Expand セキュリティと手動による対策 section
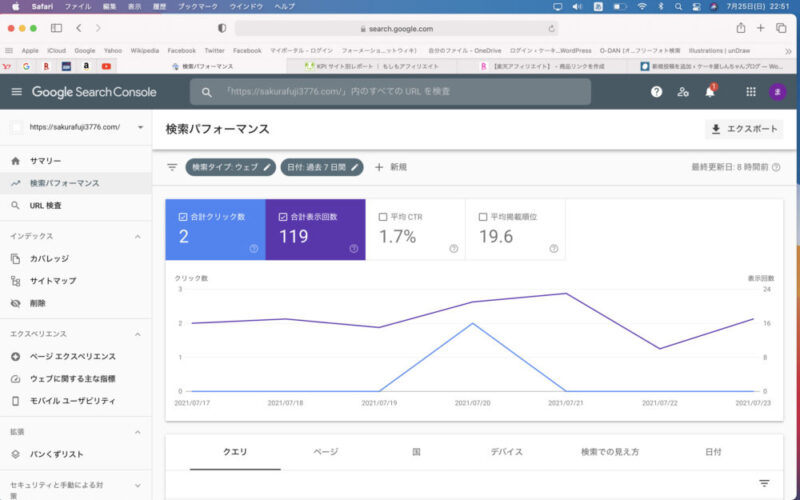The image size is (800, 500). (x=138, y=486)
